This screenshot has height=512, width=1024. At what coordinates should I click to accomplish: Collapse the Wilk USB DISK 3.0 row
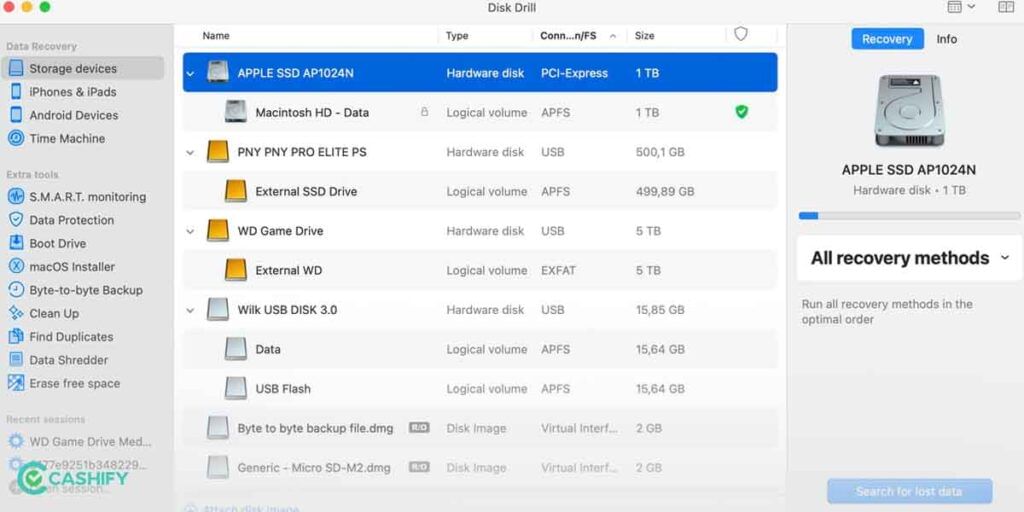click(x=190, y=310)
